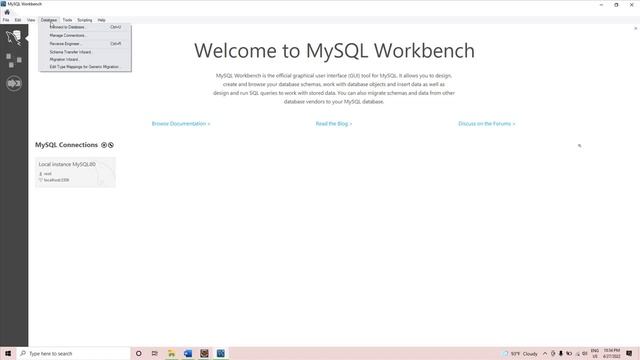This screenshot has width=640, height=360.
Task: Open the File menu
Action: (6, 20)
